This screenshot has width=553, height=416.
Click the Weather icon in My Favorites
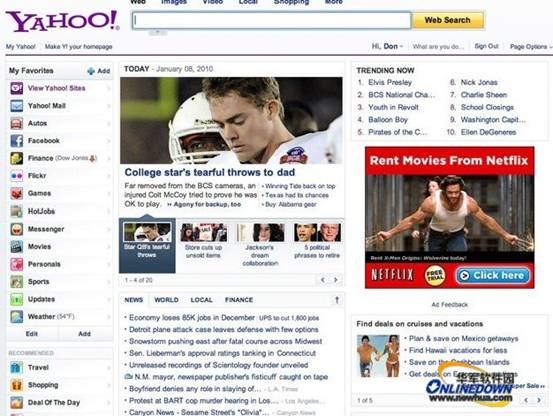point(17,317)
